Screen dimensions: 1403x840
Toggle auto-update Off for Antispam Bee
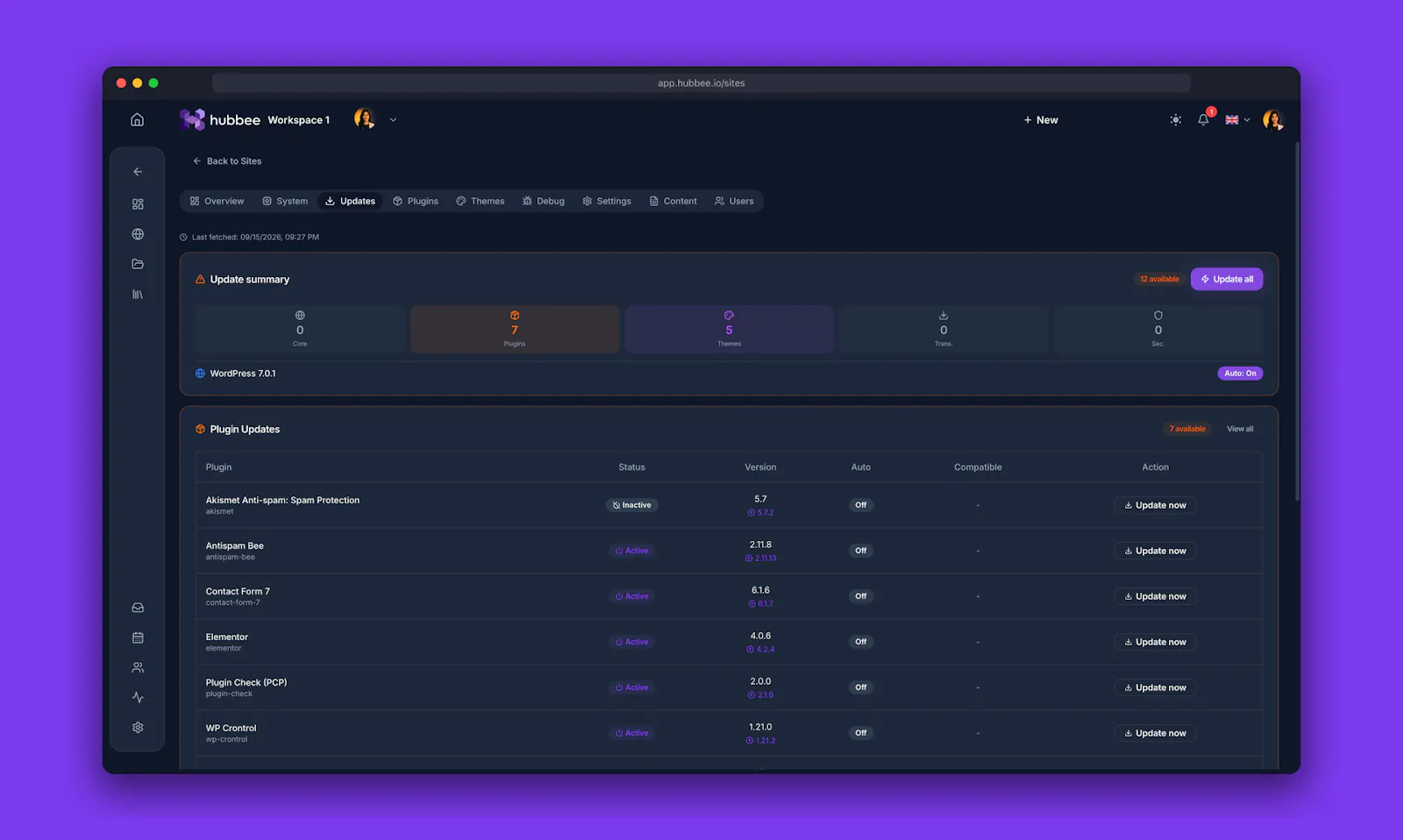861,551
